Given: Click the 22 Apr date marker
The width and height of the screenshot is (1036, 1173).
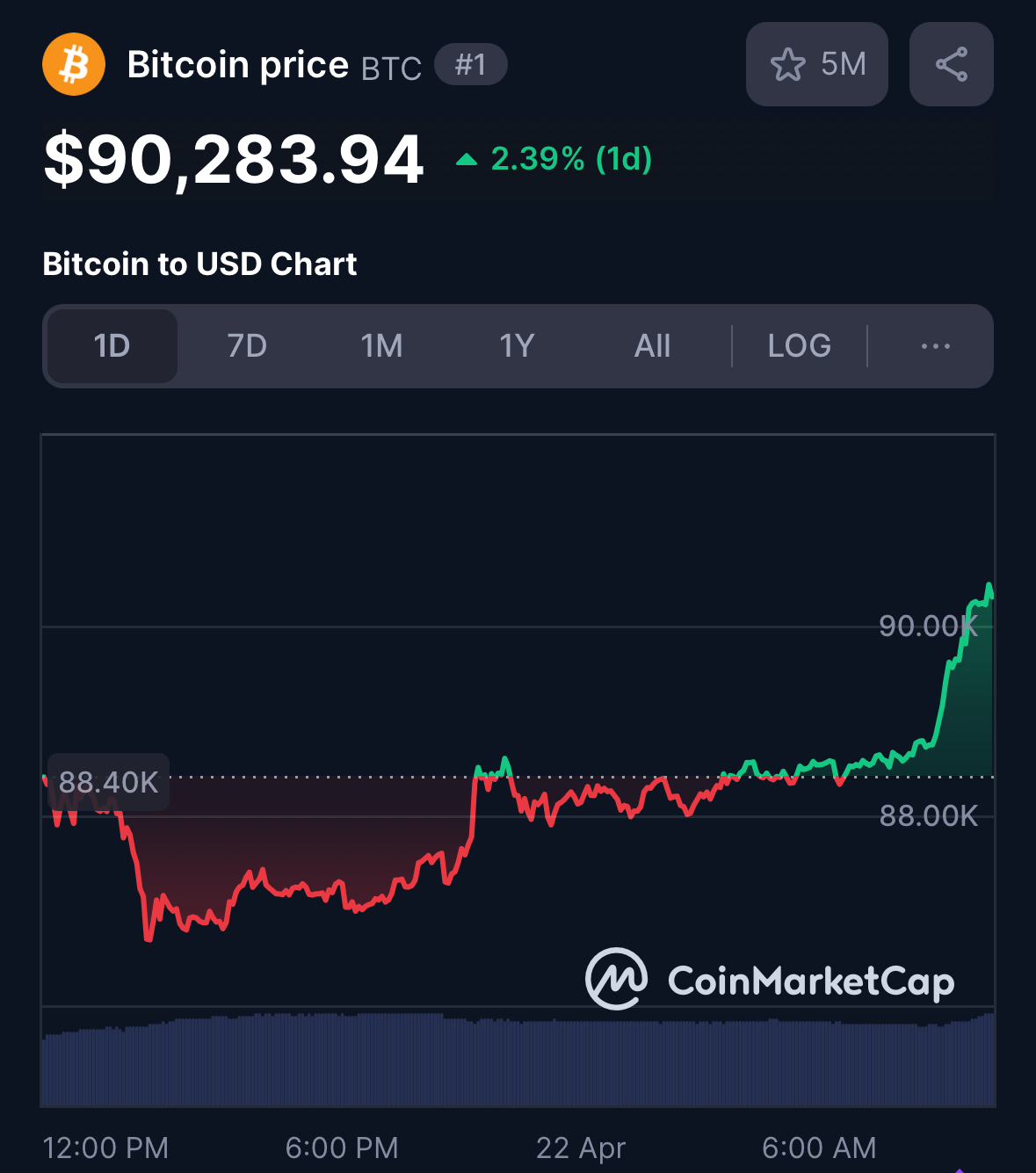Looking at the screenshot, I should pos(581,1148).
